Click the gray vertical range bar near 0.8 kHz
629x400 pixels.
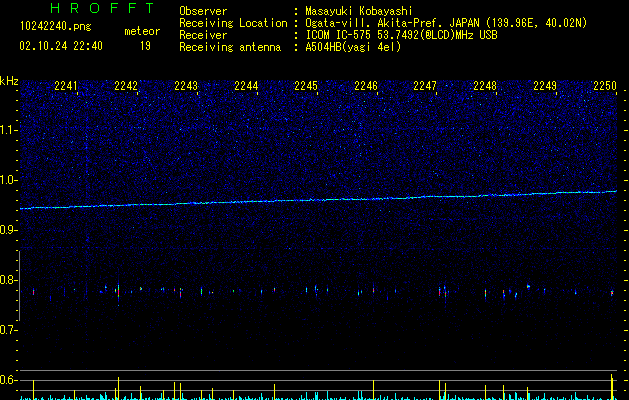(x=19, y=286)
